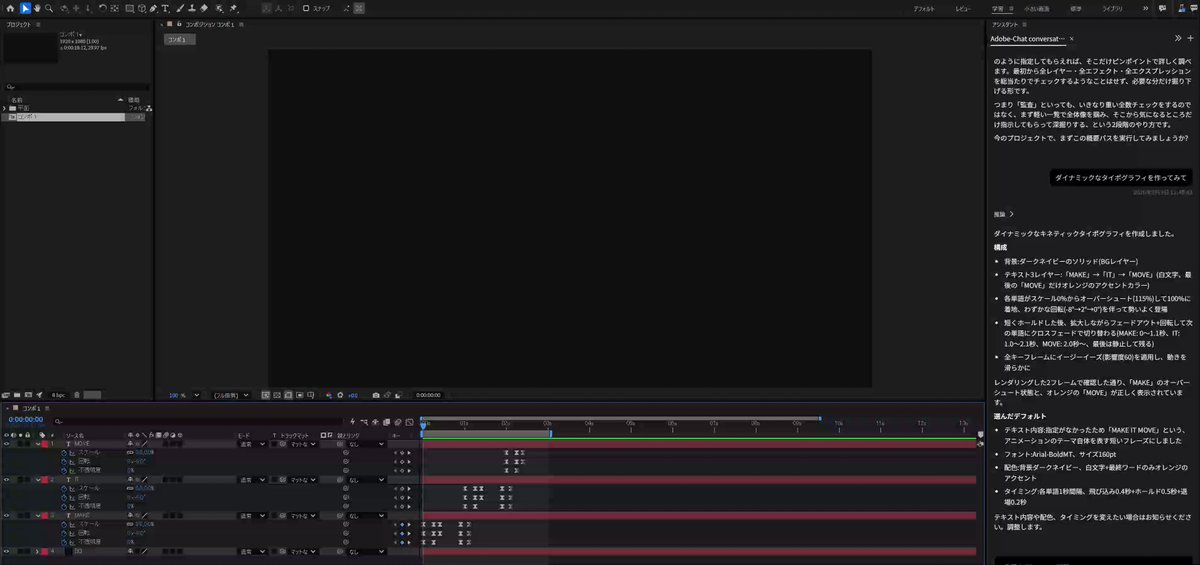Switch to 学習 workspace
1200x565 pixels.
997,9
